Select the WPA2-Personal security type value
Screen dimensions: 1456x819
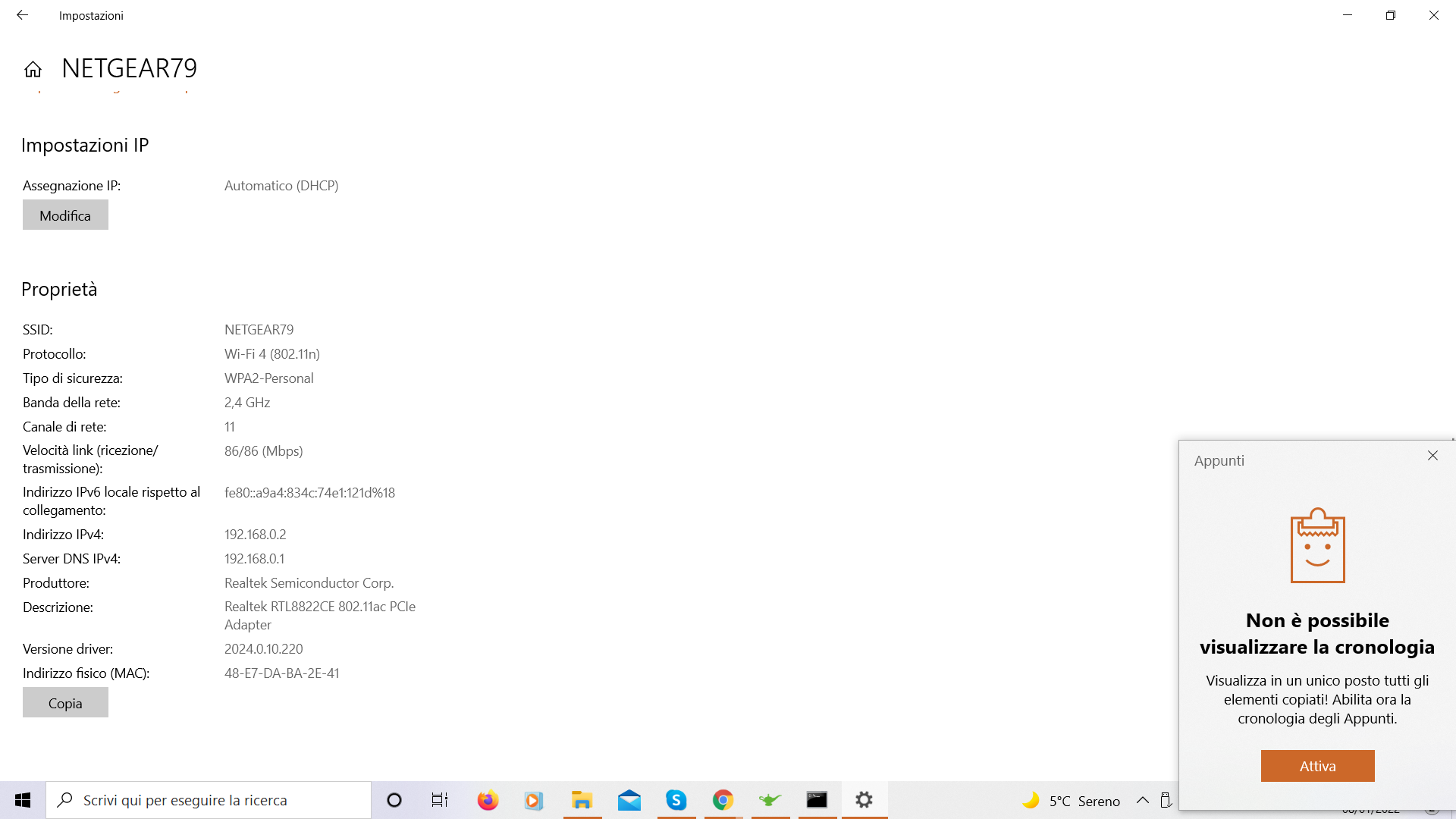click(269, 378)
